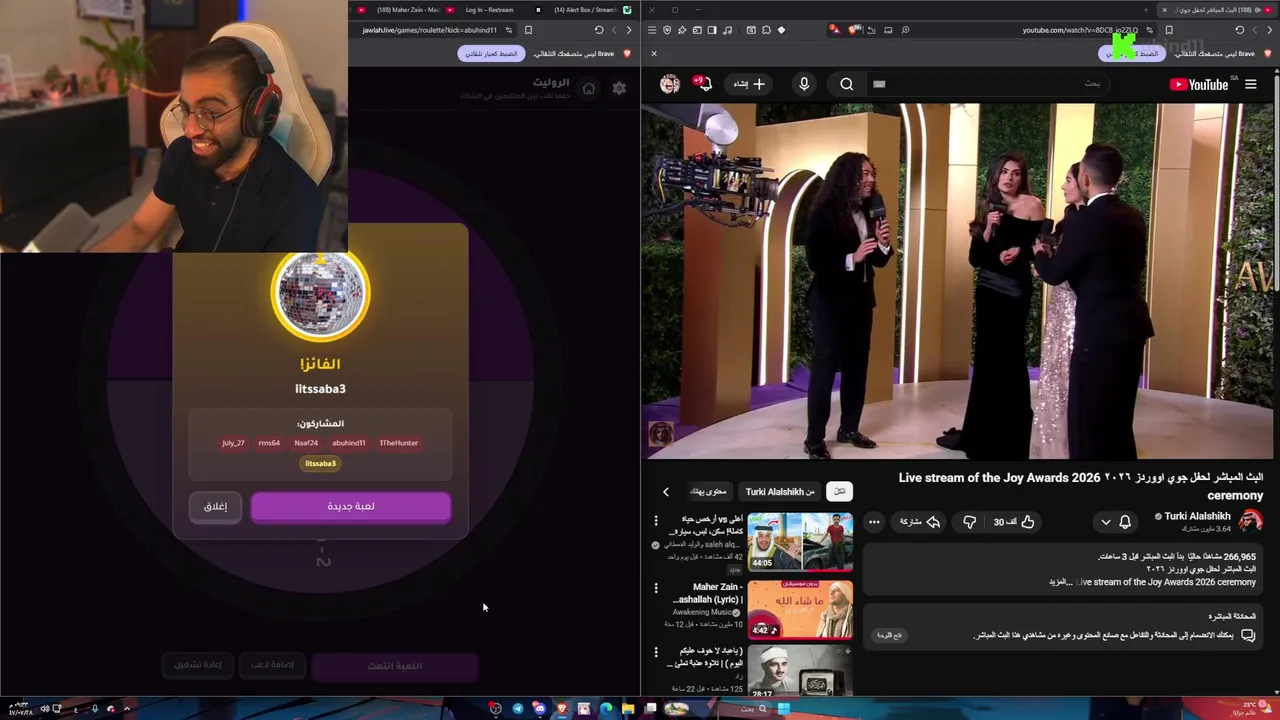Viewport: 1280px width, 720px height.
Task: Click music note playlist icon in Brave toolbar
Action: coord(727,30)
